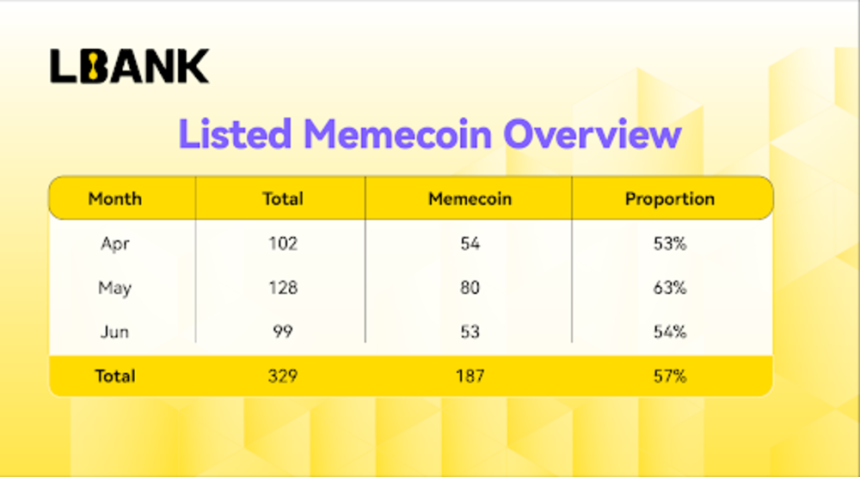Click the April memecoin value 54

pos(470,243)
